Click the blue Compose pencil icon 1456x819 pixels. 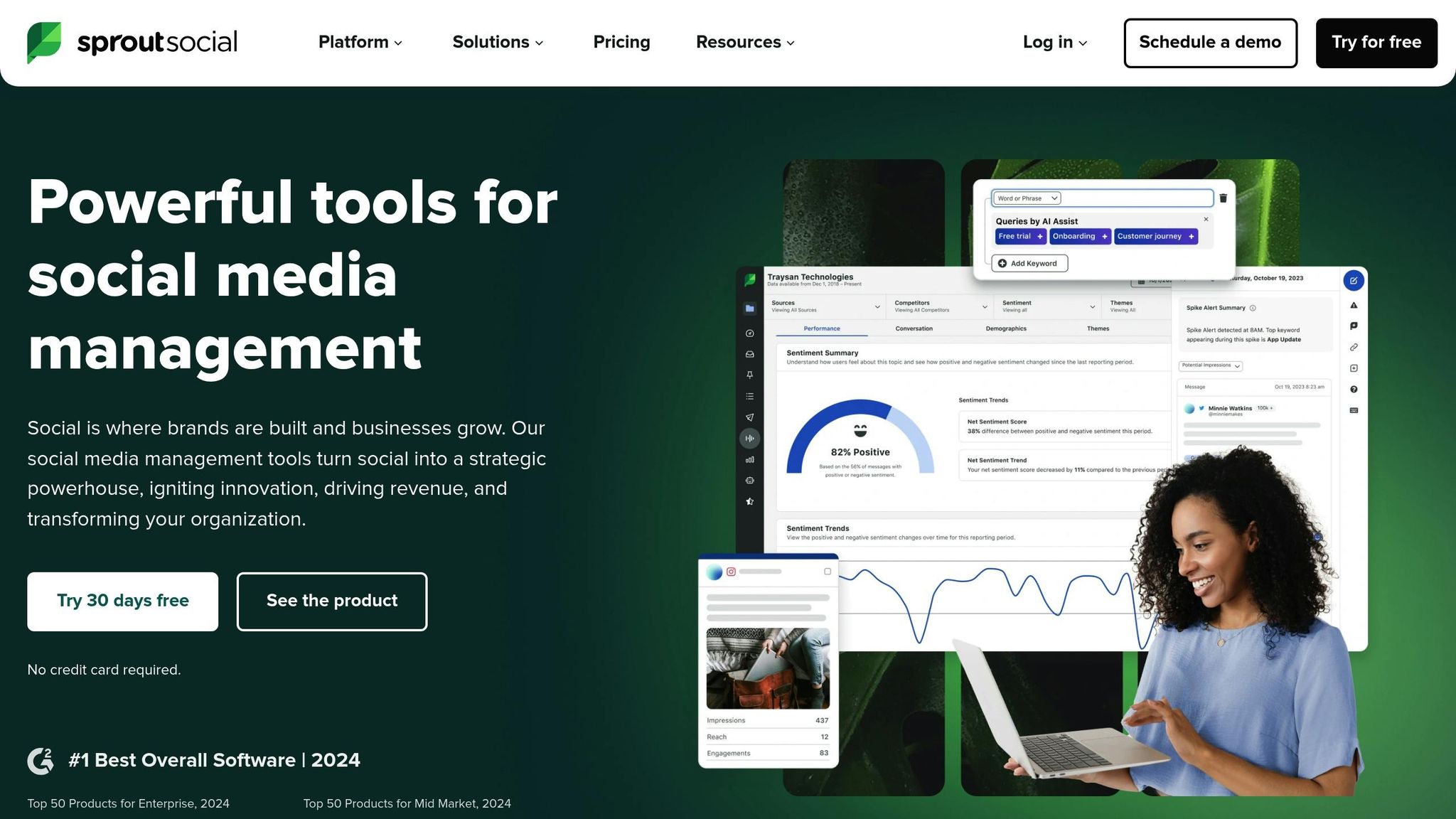pos(1354,281)
